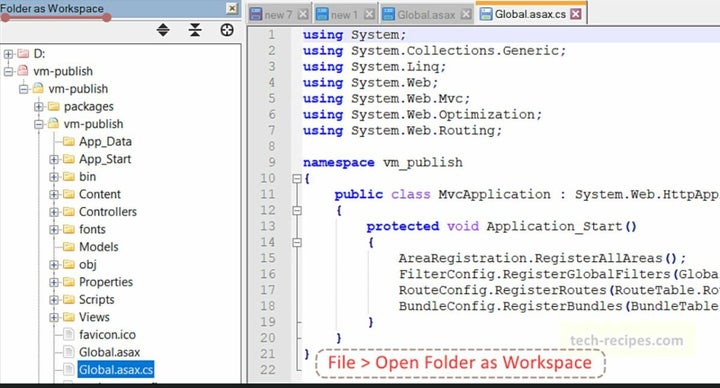Locate current file with target icon
The width and height of the screenshot is (720, 388).
pyautogui.click(x=227, y=30)
